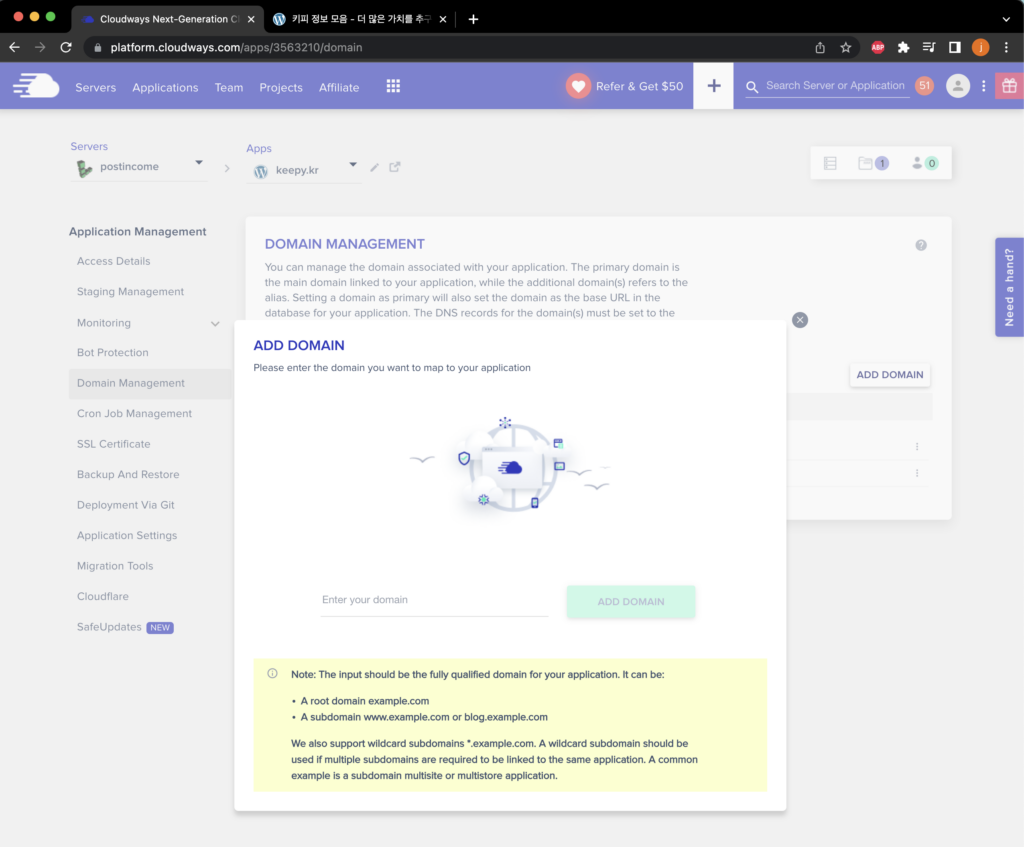Open first domain row options menu

coord(917,447)
